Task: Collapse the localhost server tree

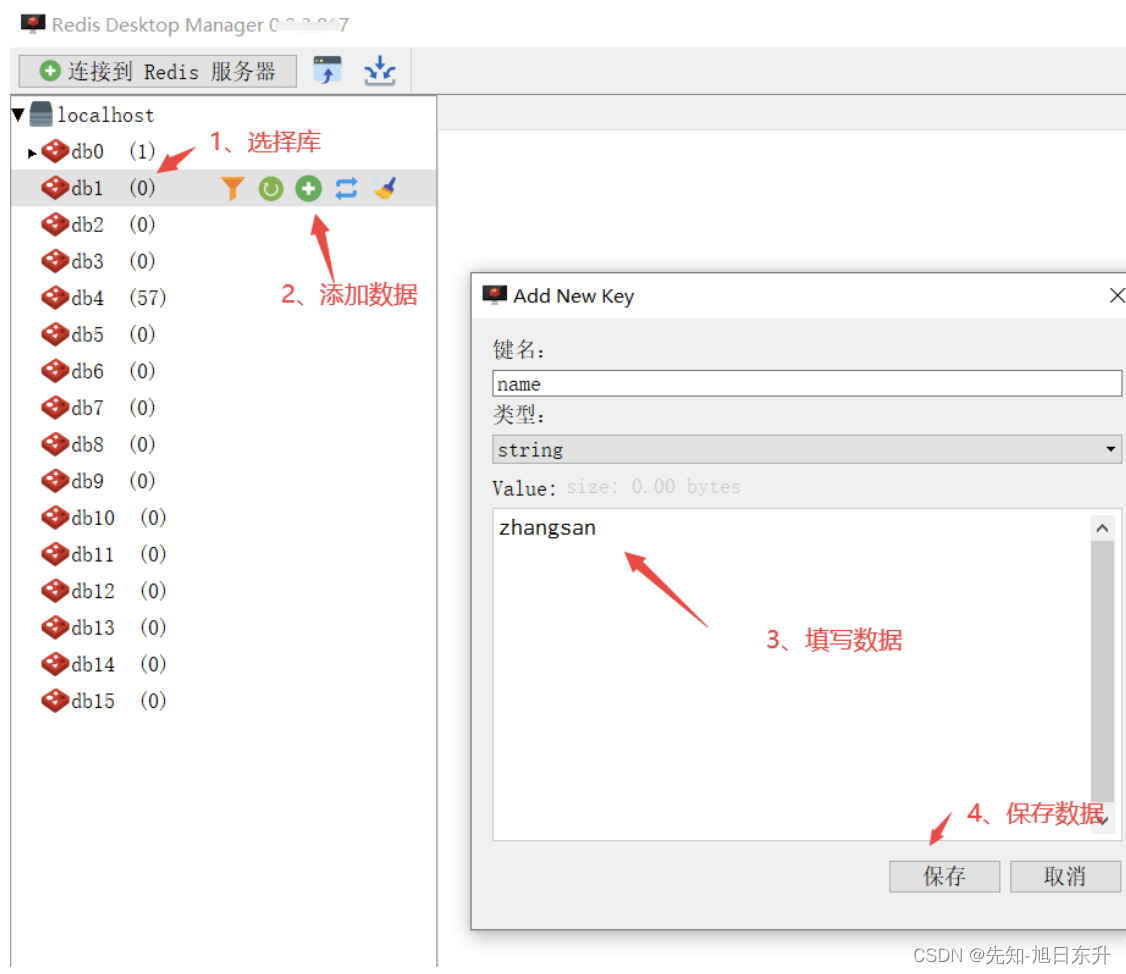Action: pos(19,114)
